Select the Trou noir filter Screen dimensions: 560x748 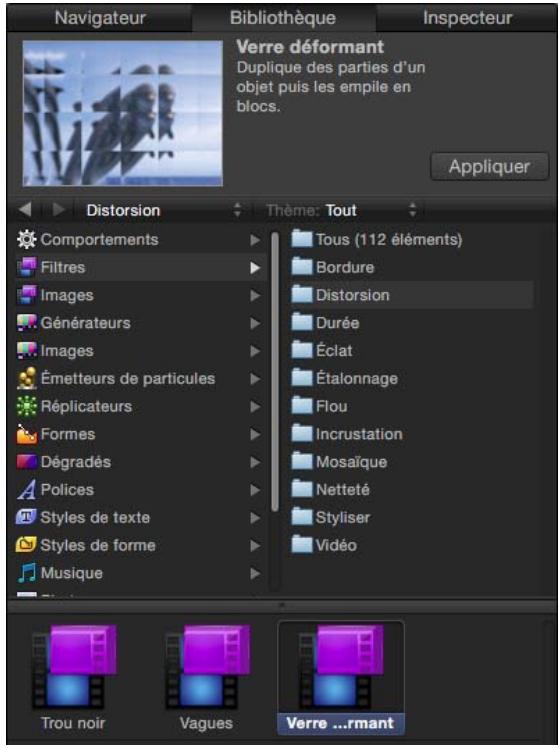(x=73, y=677)
